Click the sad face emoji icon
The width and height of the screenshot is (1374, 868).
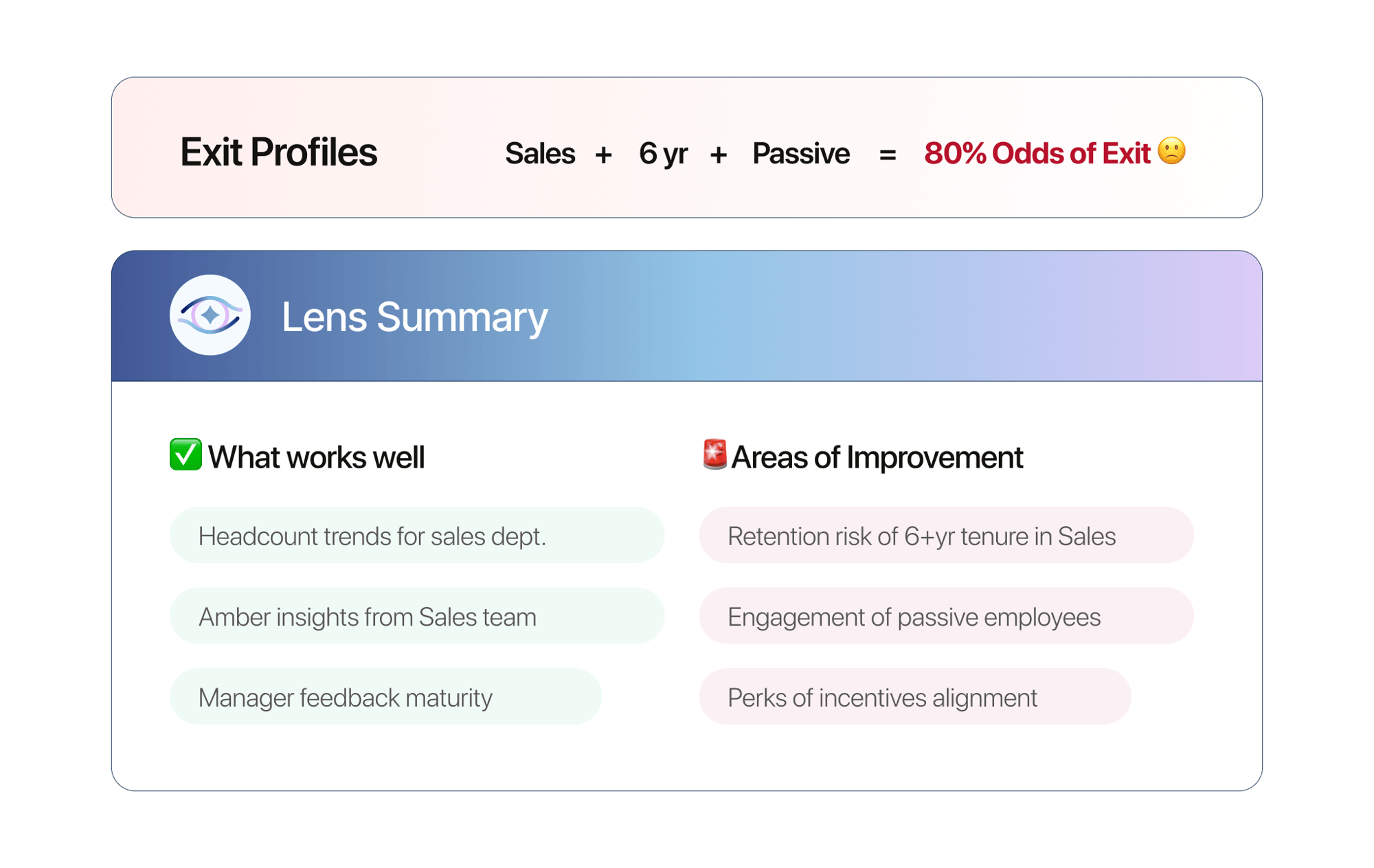(x=1171, y=151)
